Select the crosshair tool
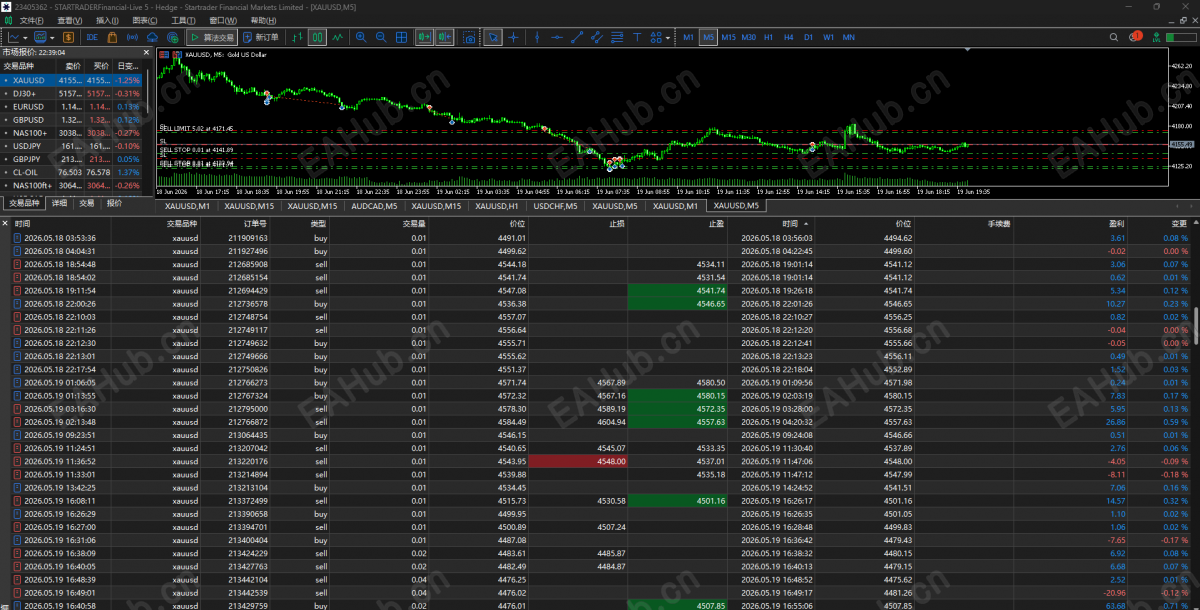 pos(513,37)
